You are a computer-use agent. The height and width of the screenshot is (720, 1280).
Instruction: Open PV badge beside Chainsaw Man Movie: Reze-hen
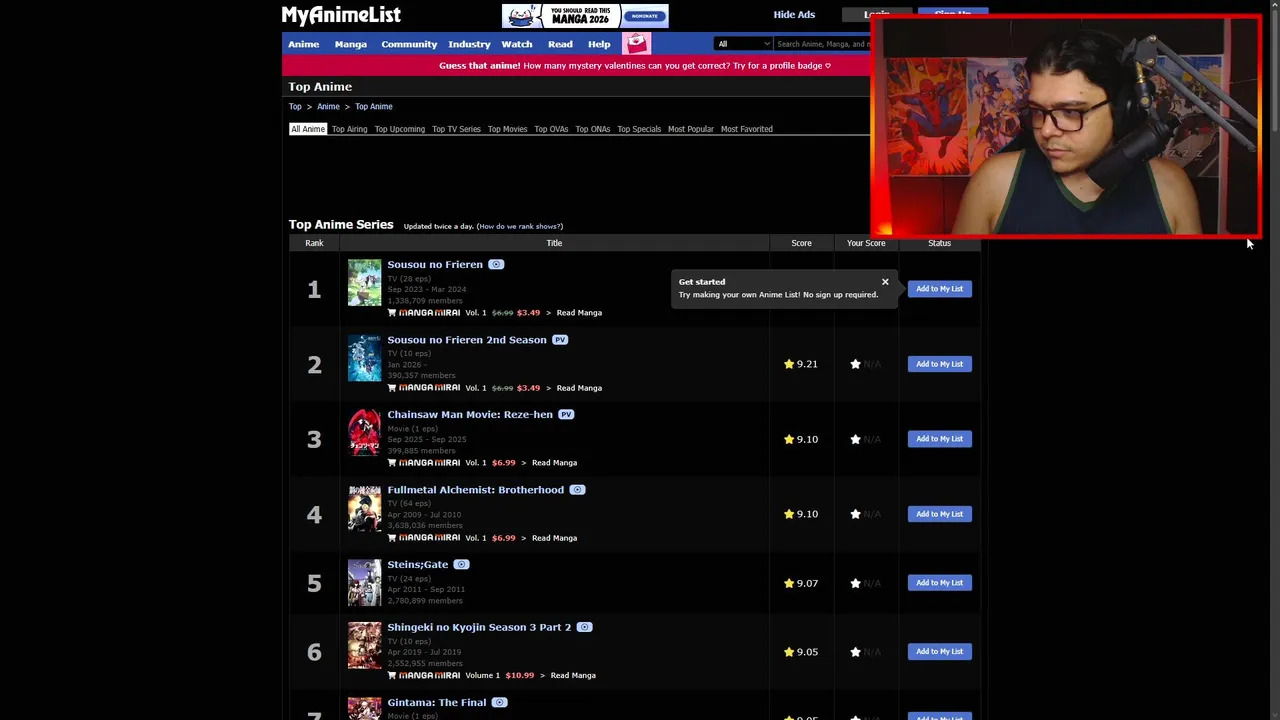[566, 415]
